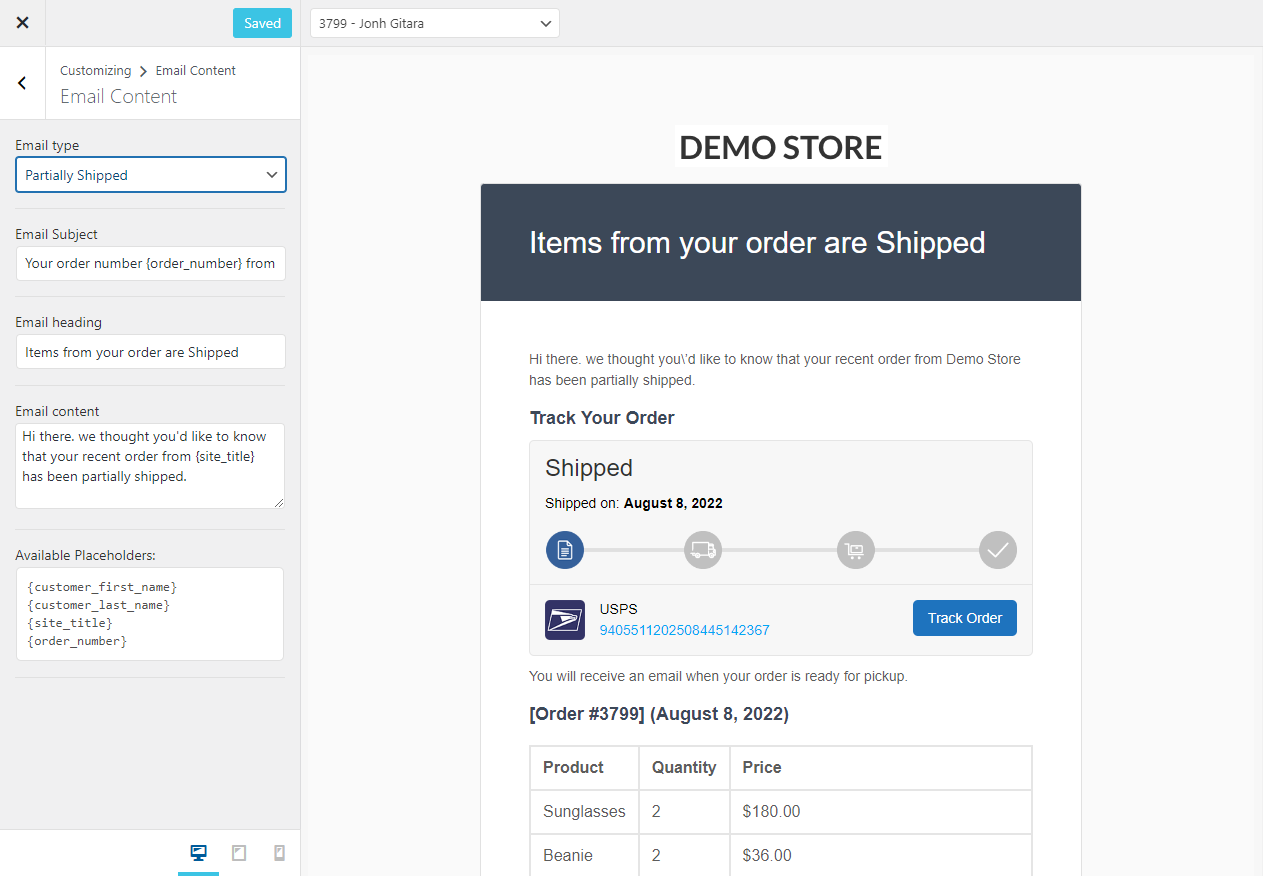The width and height of the screenshot is (1263, 876).
Task: Expand the Email type list to change Partially Shipped
Action: tap(150, 174)
